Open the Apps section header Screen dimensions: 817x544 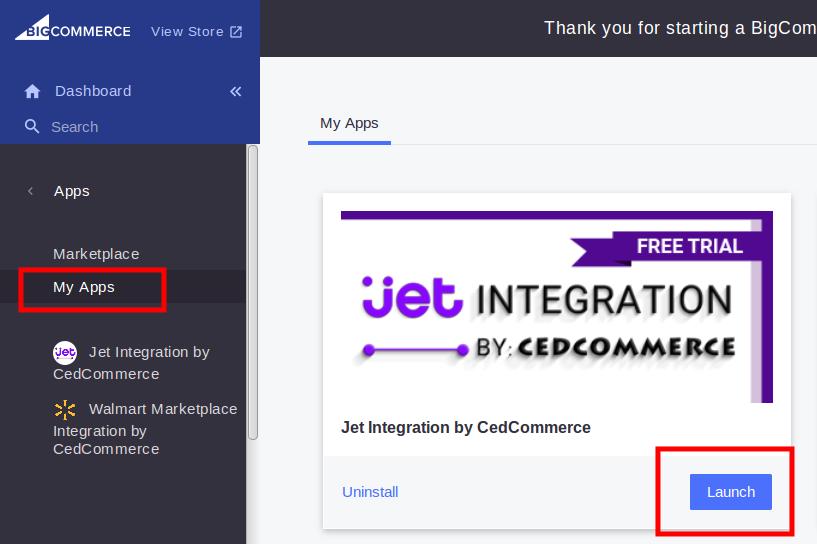72,191
